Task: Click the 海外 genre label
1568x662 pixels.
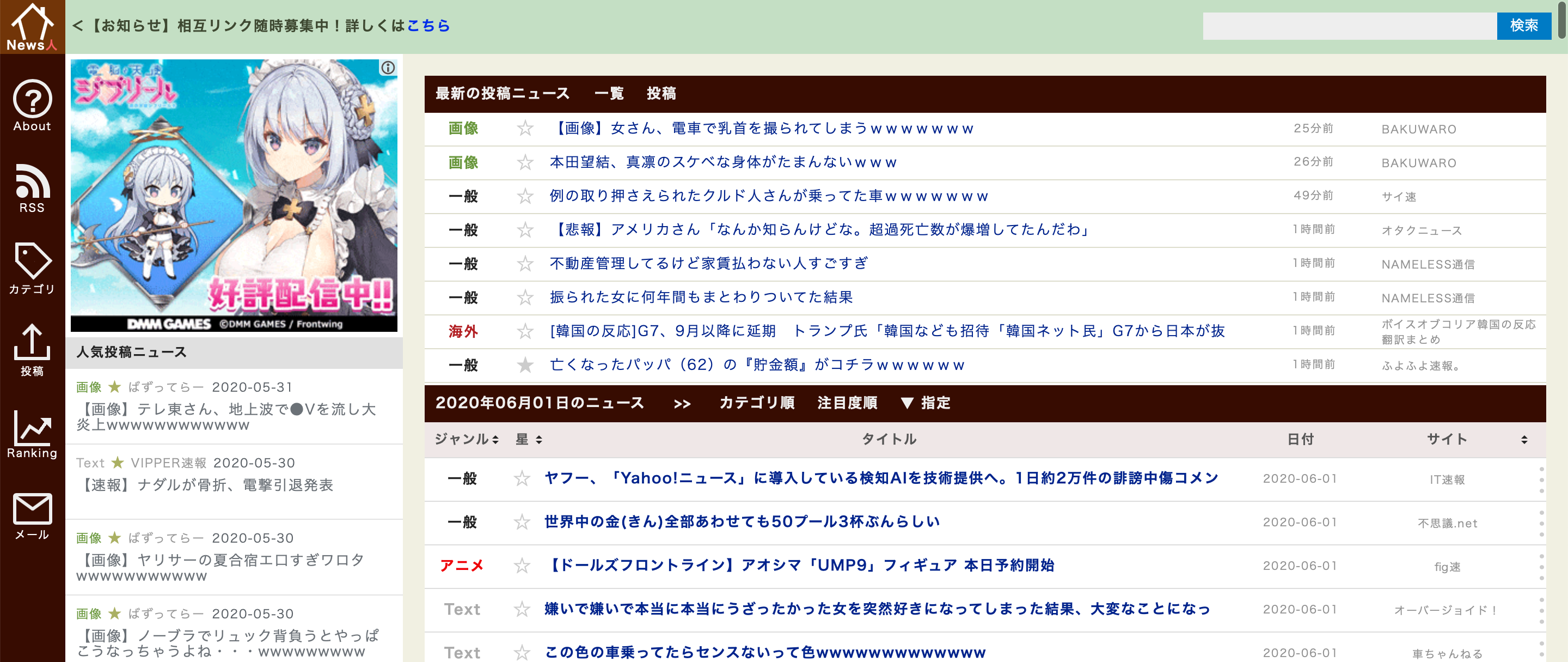Action: (x=463, y=331)
